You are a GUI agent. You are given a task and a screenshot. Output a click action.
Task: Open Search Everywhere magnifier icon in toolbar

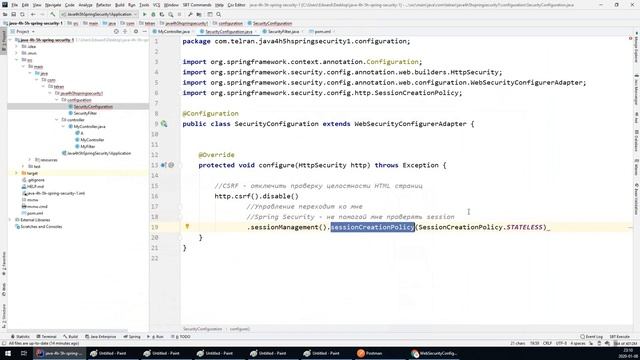tap(219, 14)
